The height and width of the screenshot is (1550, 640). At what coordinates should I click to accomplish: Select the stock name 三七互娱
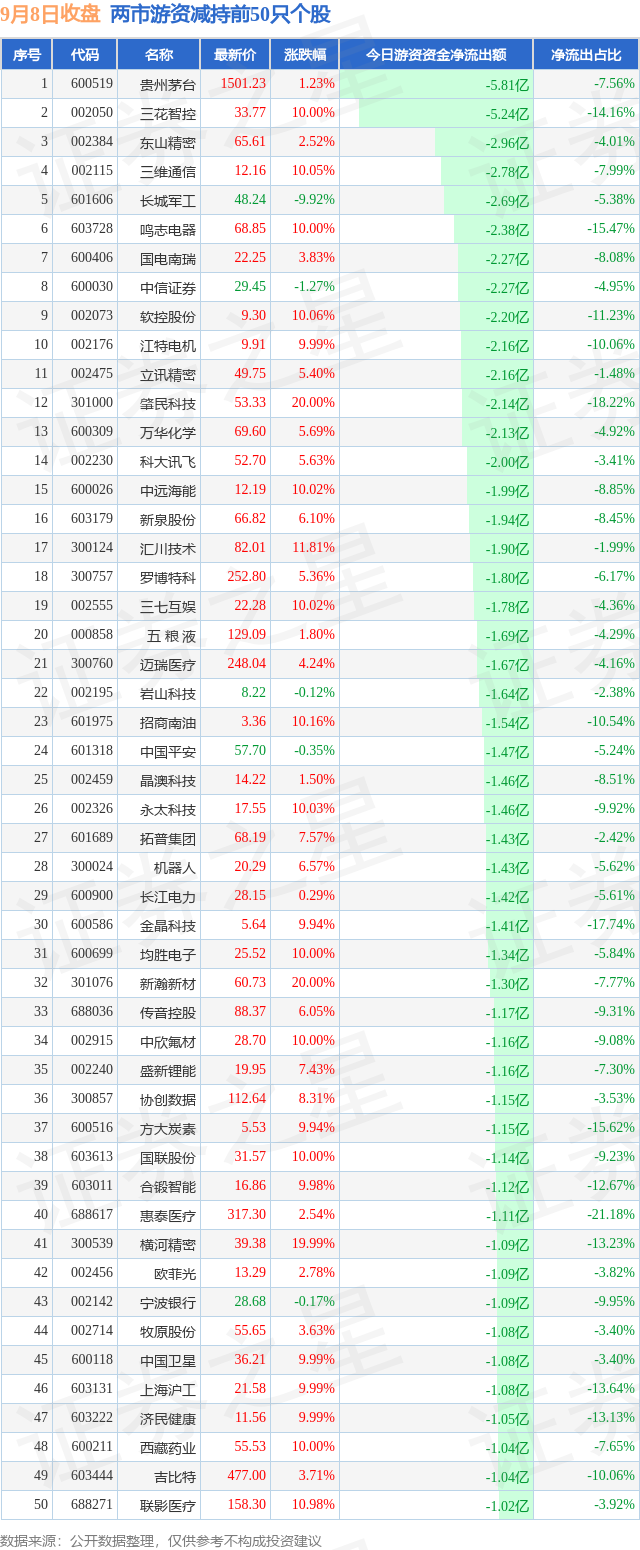pyautogui.click(x=168, y=607)
